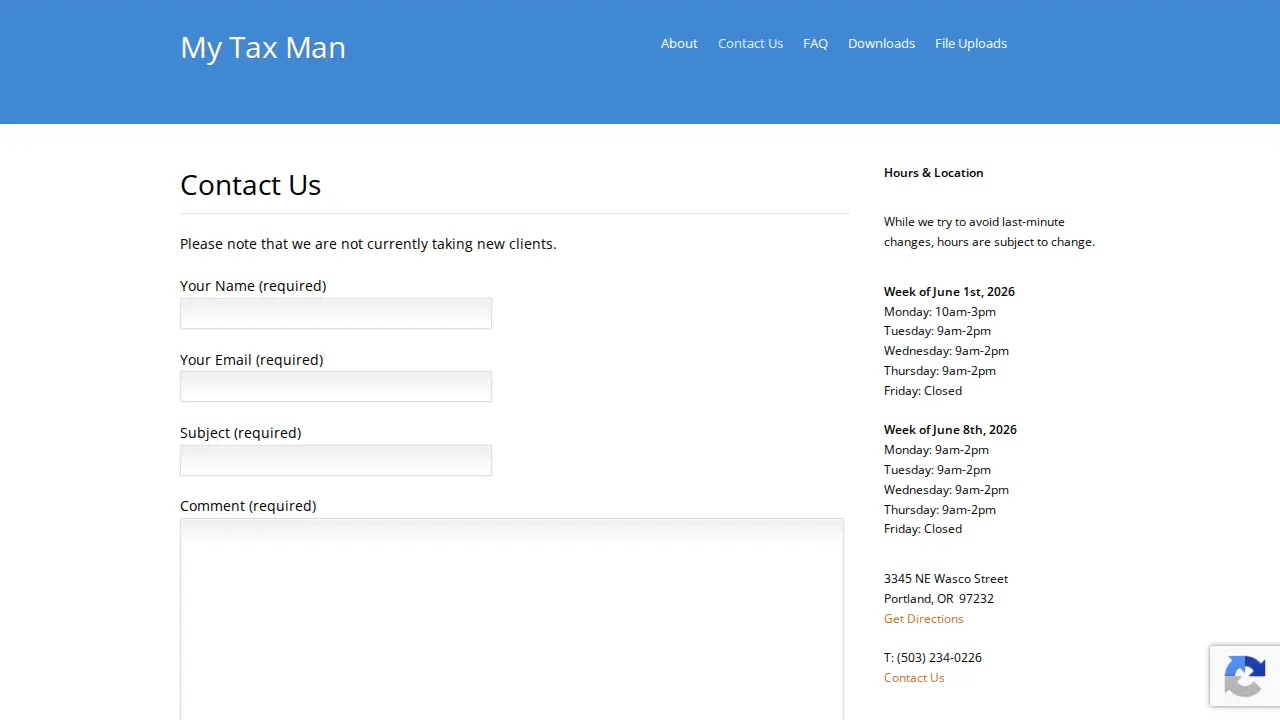This screenshot has width=1280, height=720.
Task: Click the Contact Us page heading
Action: [250, 185]
